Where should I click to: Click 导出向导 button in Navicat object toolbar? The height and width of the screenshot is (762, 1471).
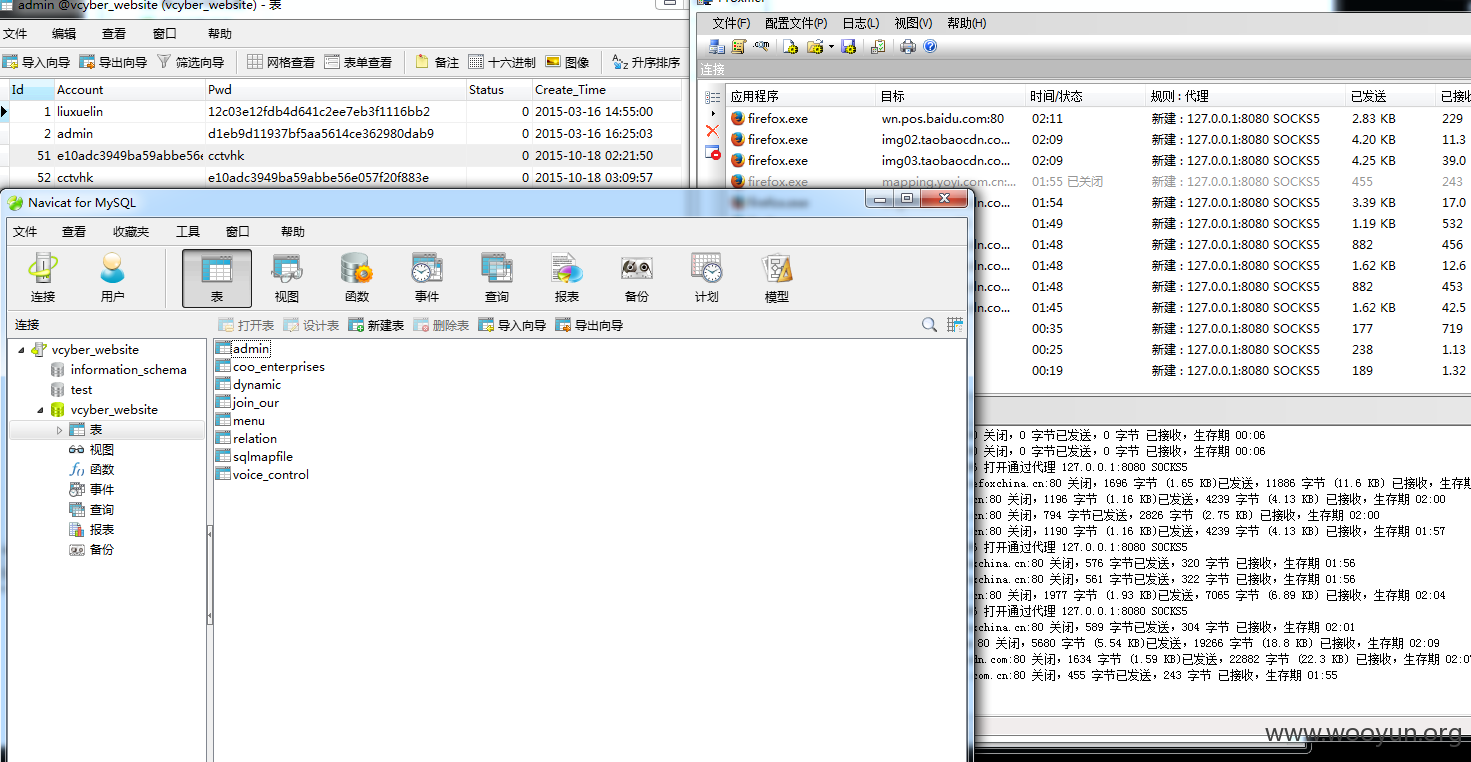pos(589,325)
